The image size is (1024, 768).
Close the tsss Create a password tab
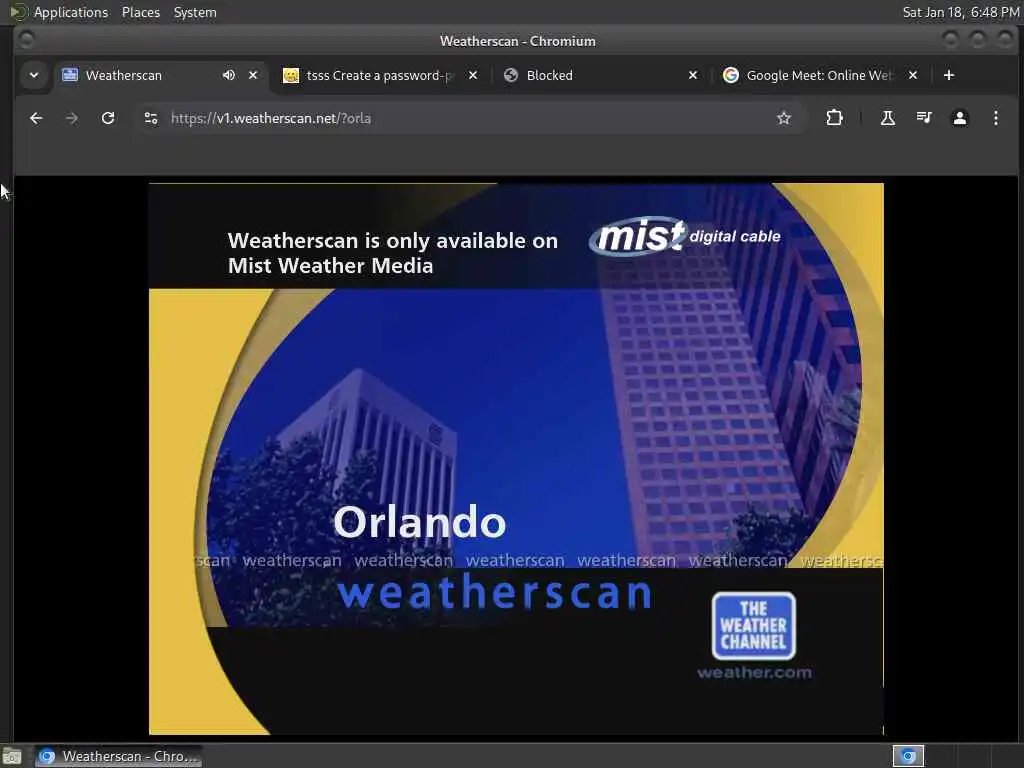click(473, 75)
